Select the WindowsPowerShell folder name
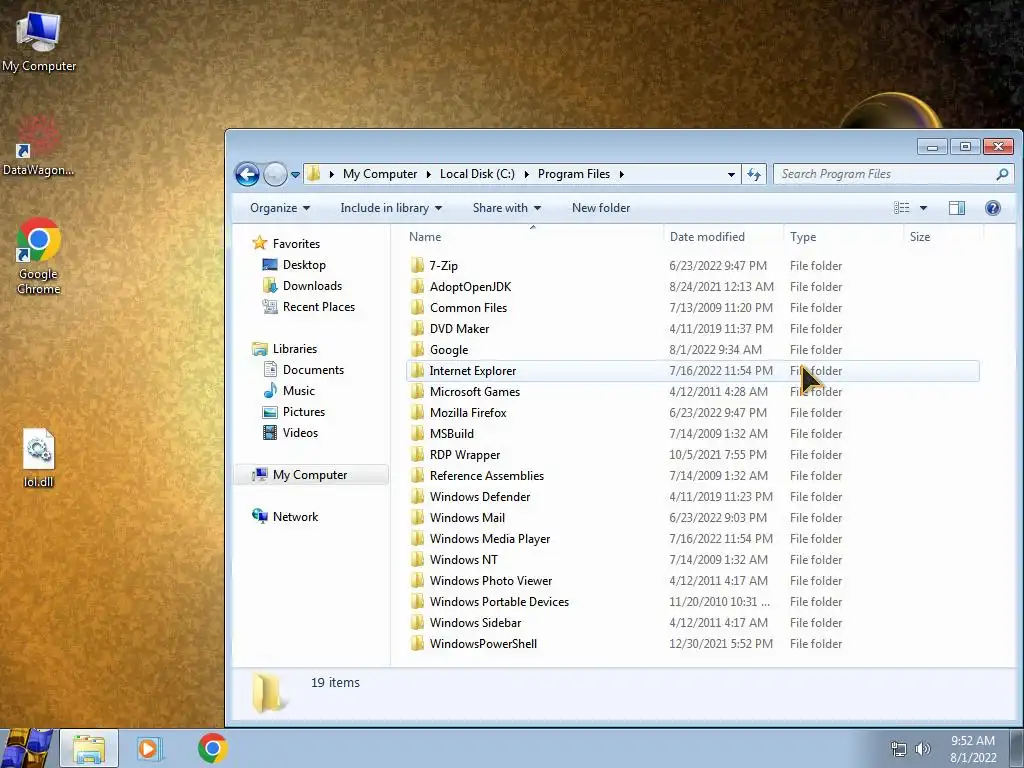 coord(483,643)
